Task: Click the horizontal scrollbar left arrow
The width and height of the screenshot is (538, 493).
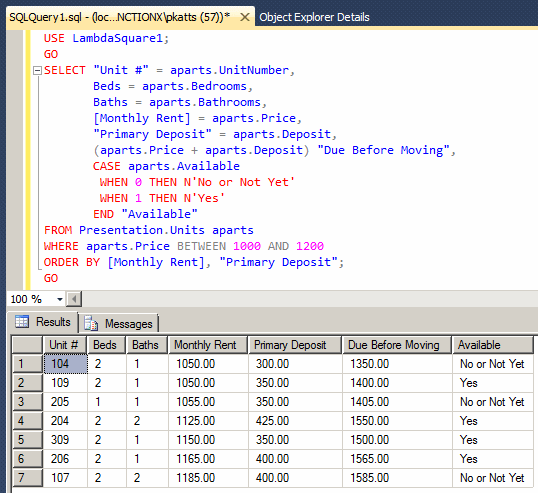Action: point(74,299)
